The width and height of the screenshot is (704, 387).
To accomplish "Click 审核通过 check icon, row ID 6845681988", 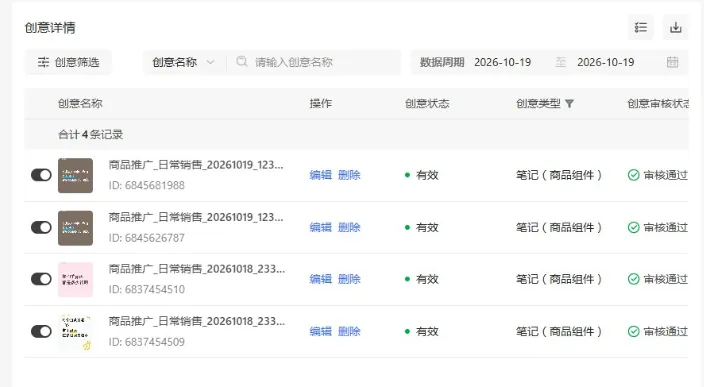I will (x=634, y=175).
